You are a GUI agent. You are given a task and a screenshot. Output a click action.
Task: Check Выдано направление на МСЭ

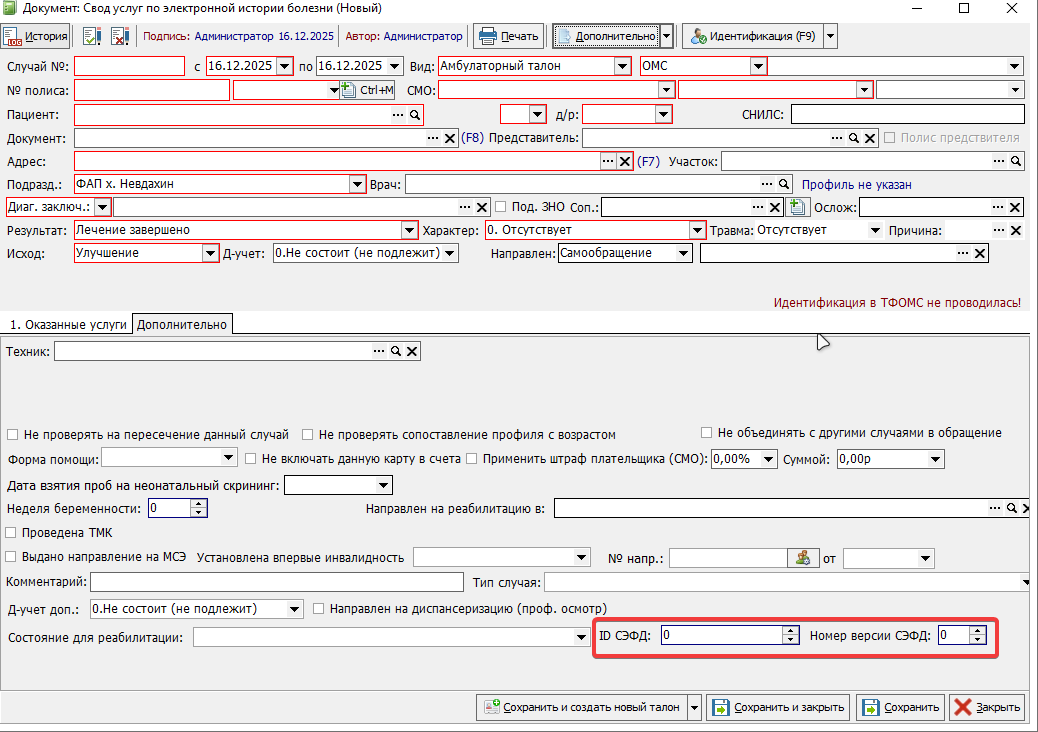(12, 557)
